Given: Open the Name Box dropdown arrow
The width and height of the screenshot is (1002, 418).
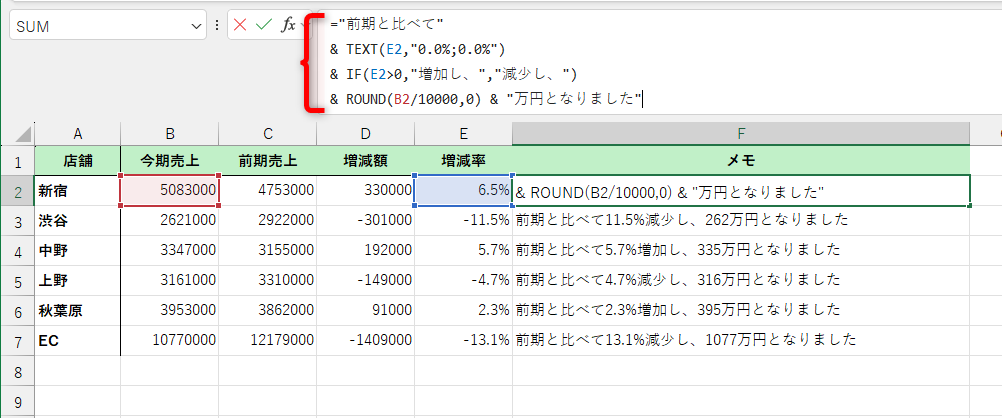Looking at the screenshot, I should pos(196,26).
